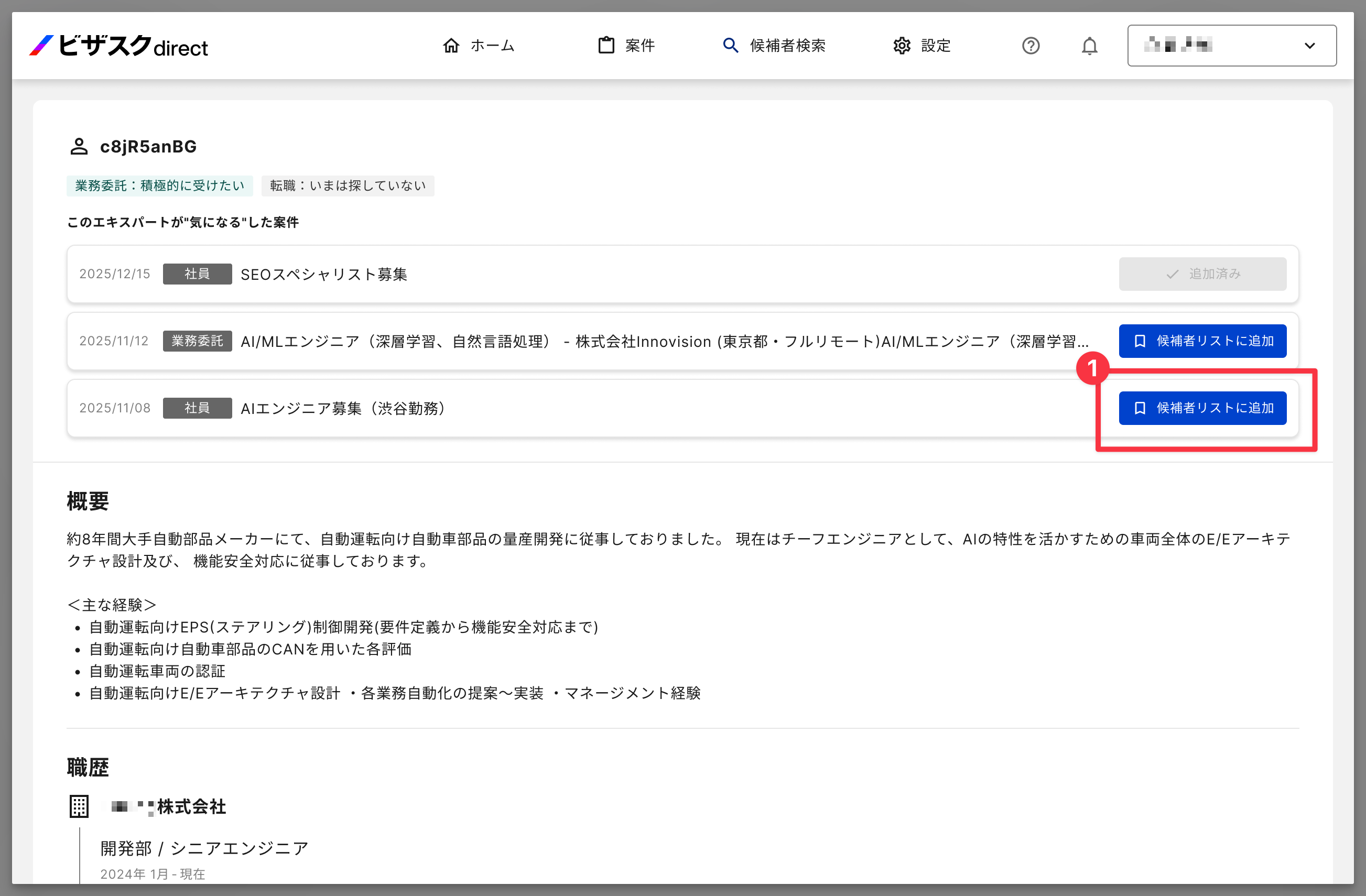The image size is (1366, 896).
Task: Click bookmark icon on AIエンジニア募集 row button
Action: coord(1140,408)
